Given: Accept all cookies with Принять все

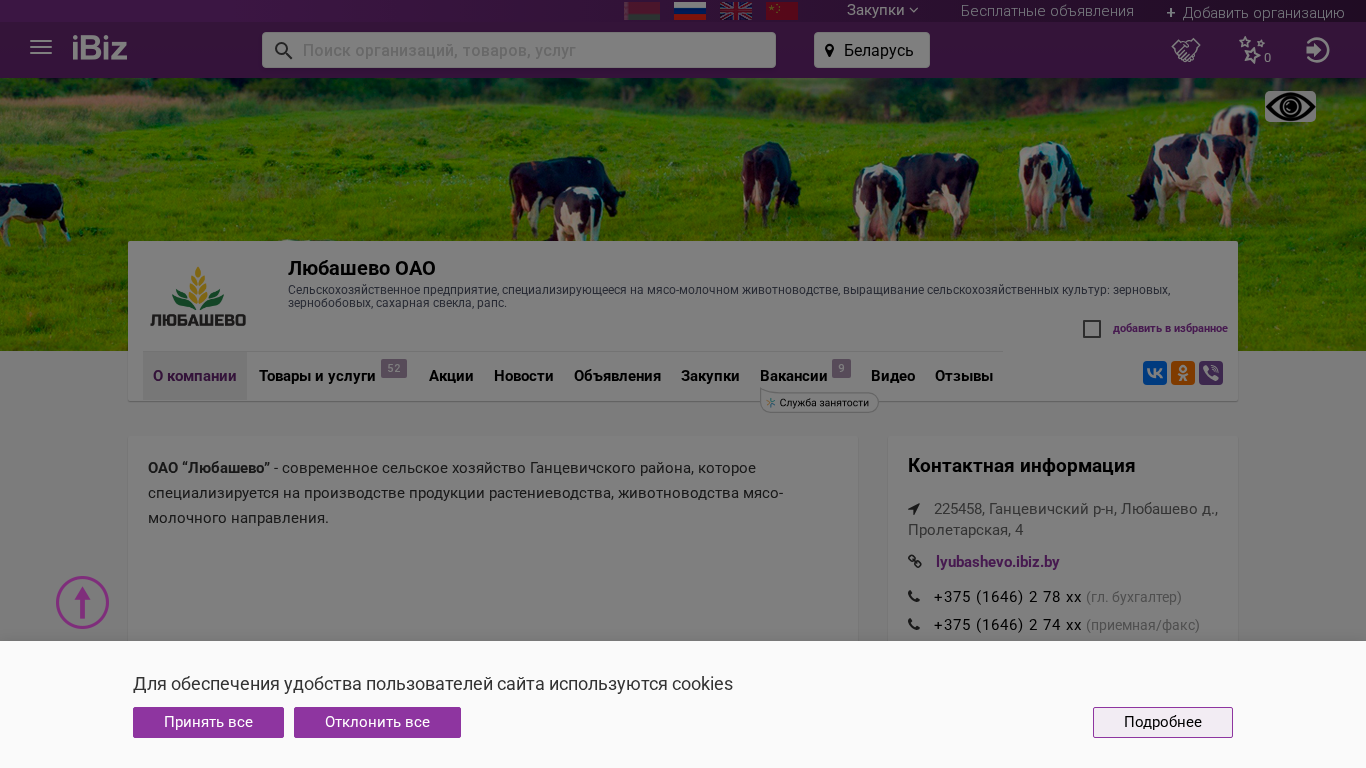Looking at the screenshot, I should coord(208,722).
